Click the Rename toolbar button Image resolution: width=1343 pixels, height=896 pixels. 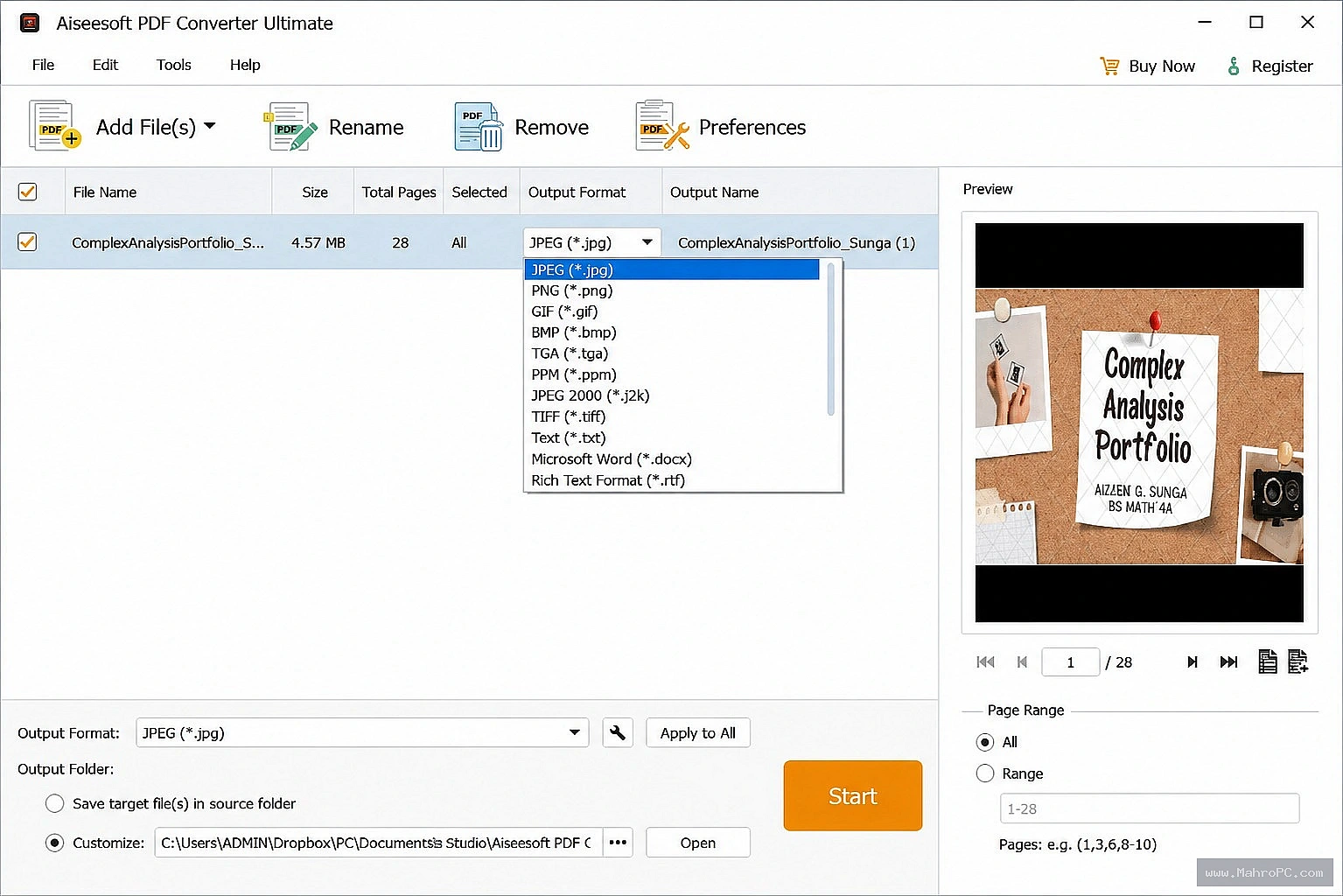tap(333, 127)
